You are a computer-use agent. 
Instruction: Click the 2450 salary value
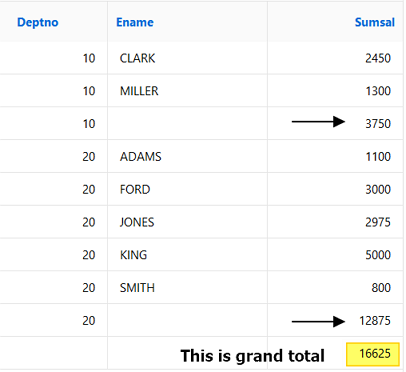pyautogui.click(x=378, y=58)
